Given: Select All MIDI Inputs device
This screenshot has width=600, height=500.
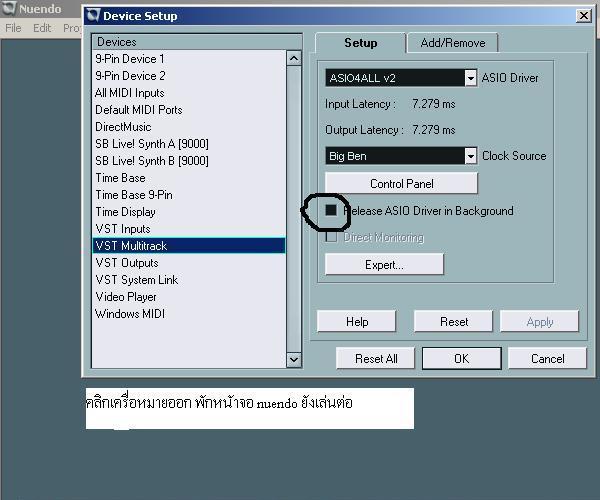Looking at the screenshot, I should click(189, 93).
